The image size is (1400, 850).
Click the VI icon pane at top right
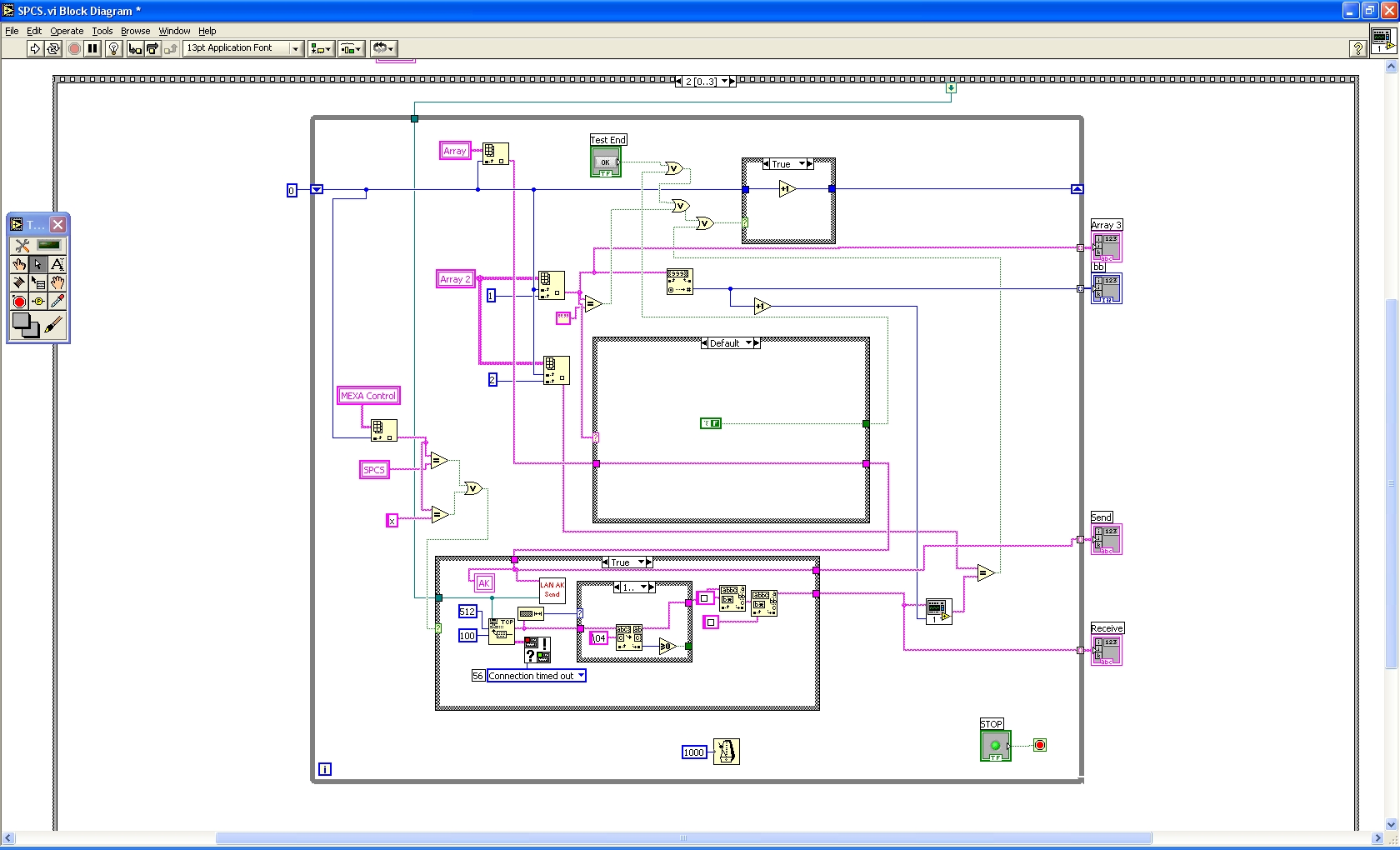tap(1382, 41)
